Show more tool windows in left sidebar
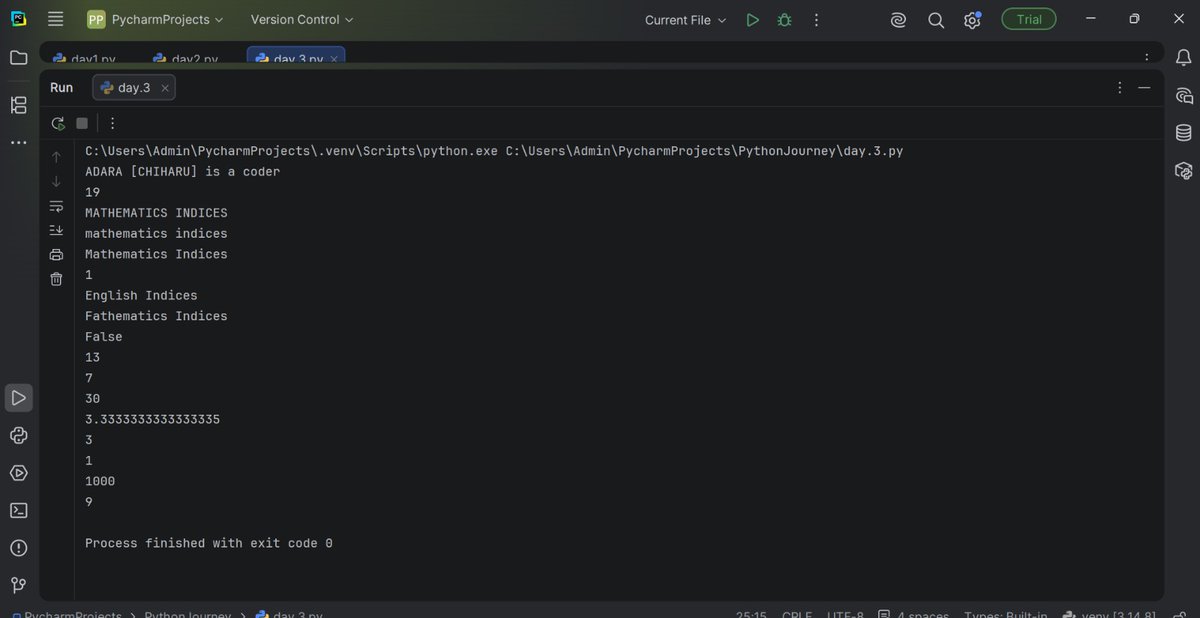Viewport: 1200px width, 618px height. pyautogui.click(x=18, y=143)
